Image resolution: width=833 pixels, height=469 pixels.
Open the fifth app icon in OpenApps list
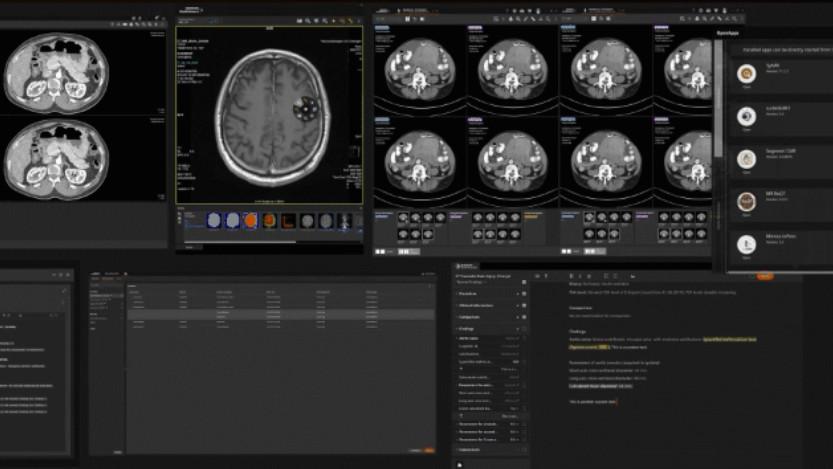click(x=746, y=244)
